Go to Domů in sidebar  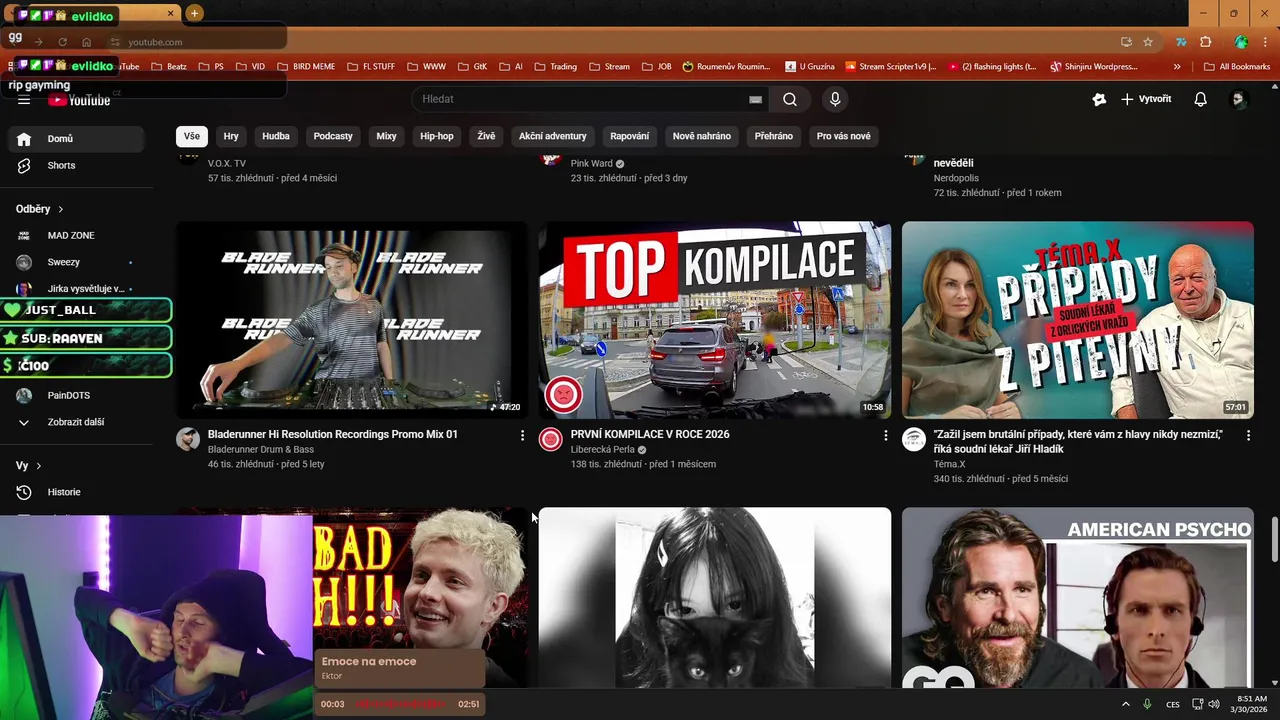click(76, 139)
